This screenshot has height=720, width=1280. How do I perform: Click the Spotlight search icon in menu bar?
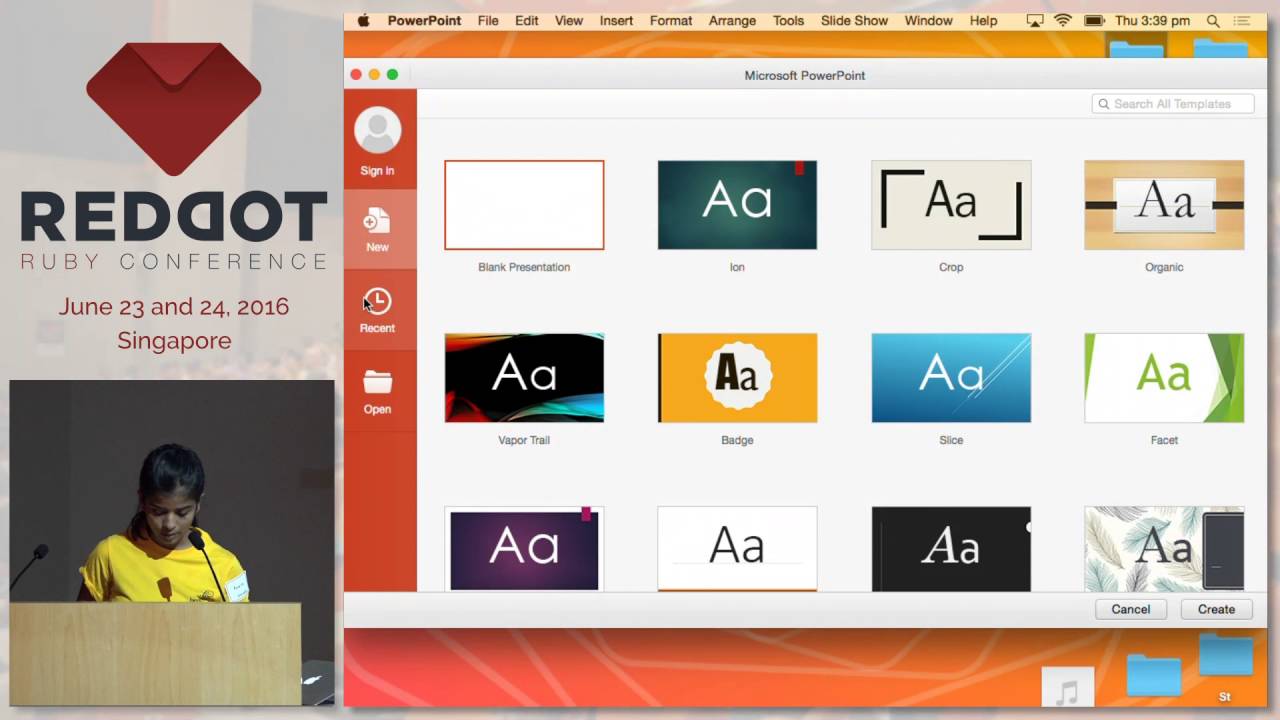coord(1213,20)
